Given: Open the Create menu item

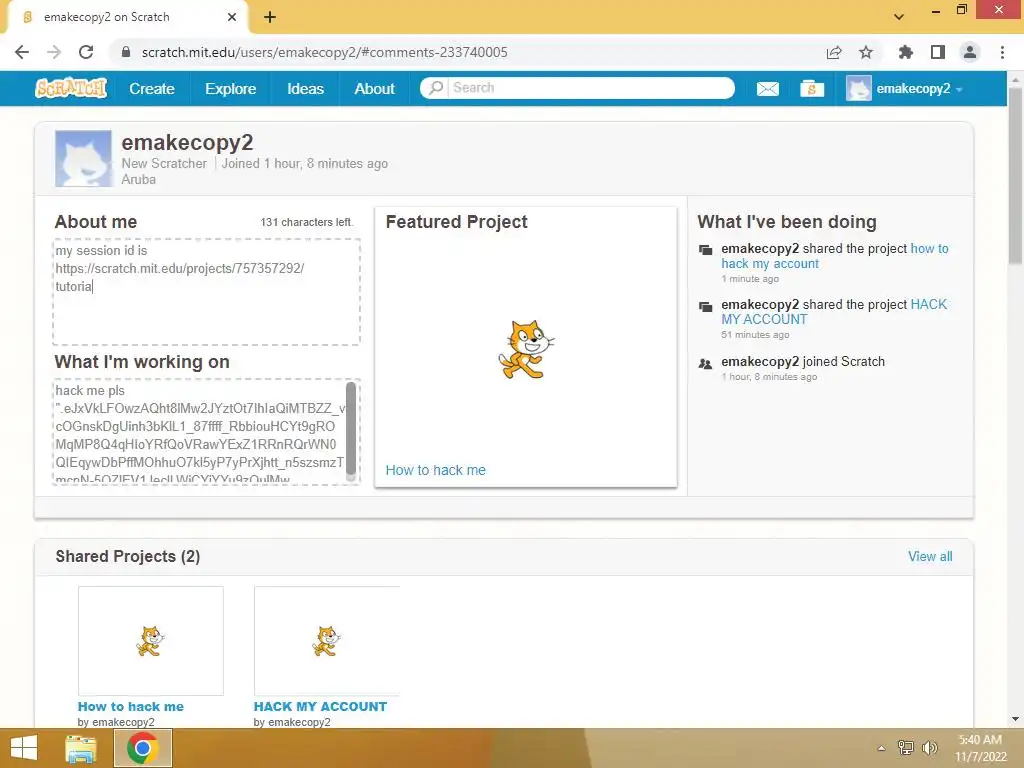Looking at the screenshot, I should tap(152, 89).
